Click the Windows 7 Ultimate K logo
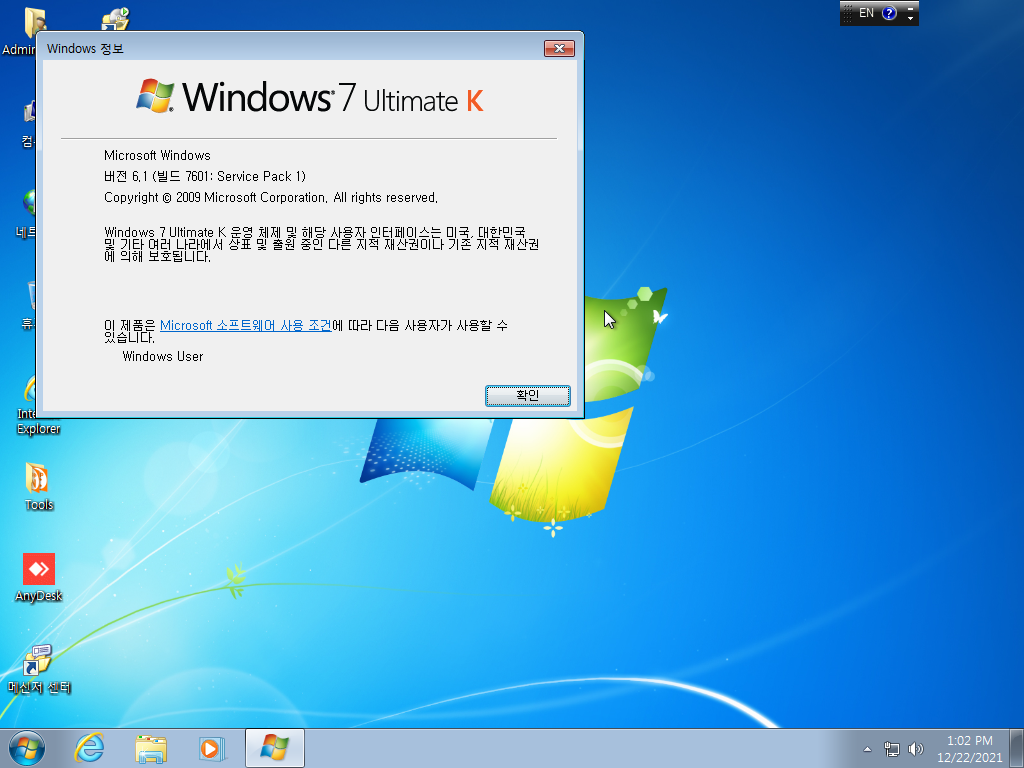This screenshot has height=768, width=1024. [310, 97]
